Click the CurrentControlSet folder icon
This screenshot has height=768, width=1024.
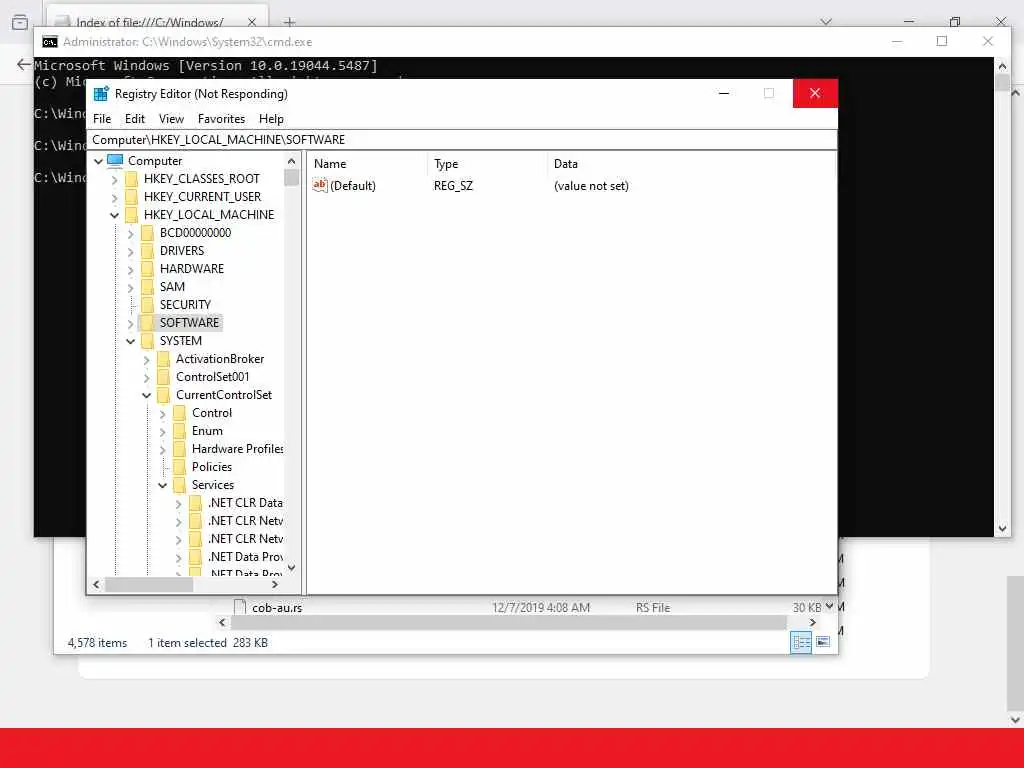[x=163, y=394]
